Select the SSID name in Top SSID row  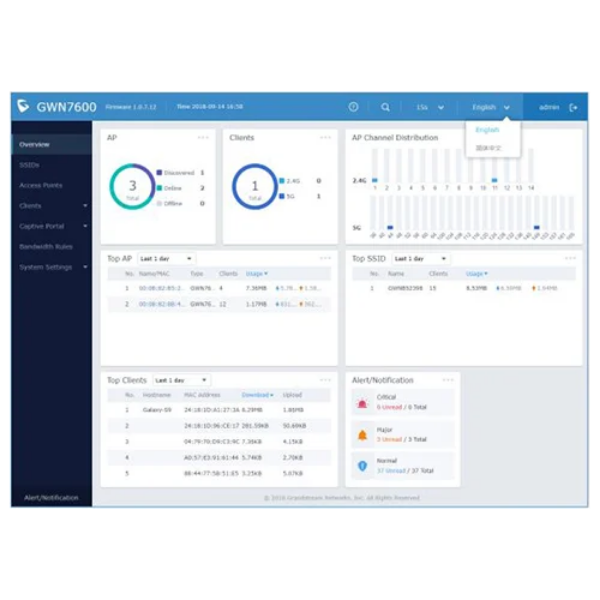(x=405, y=288)
